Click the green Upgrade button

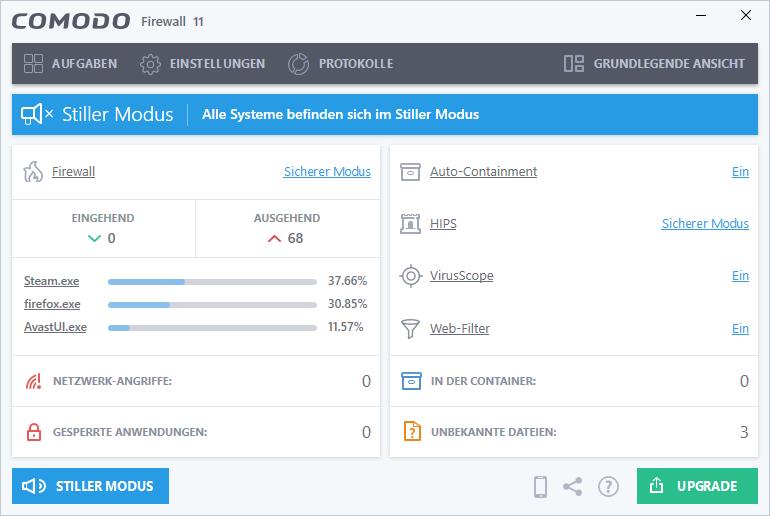(x=695, y=486)
